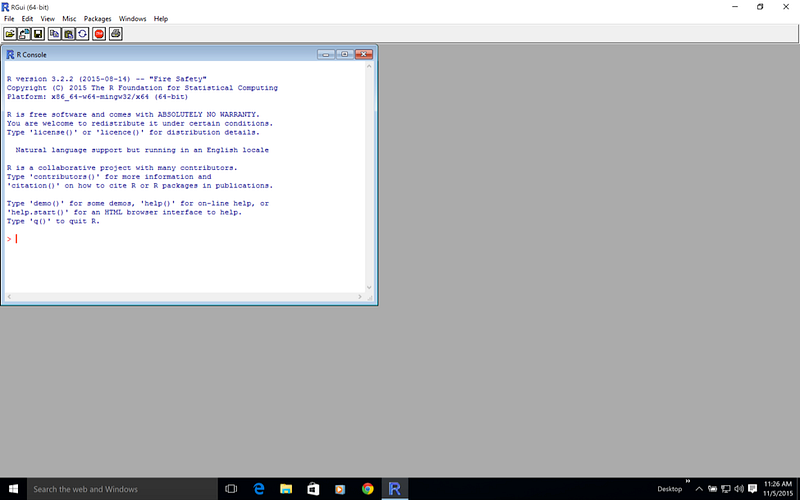The height and width of the screenshot is (501, 800).
Task: Click the Open script toolbar icon
Action: [10, 34]
